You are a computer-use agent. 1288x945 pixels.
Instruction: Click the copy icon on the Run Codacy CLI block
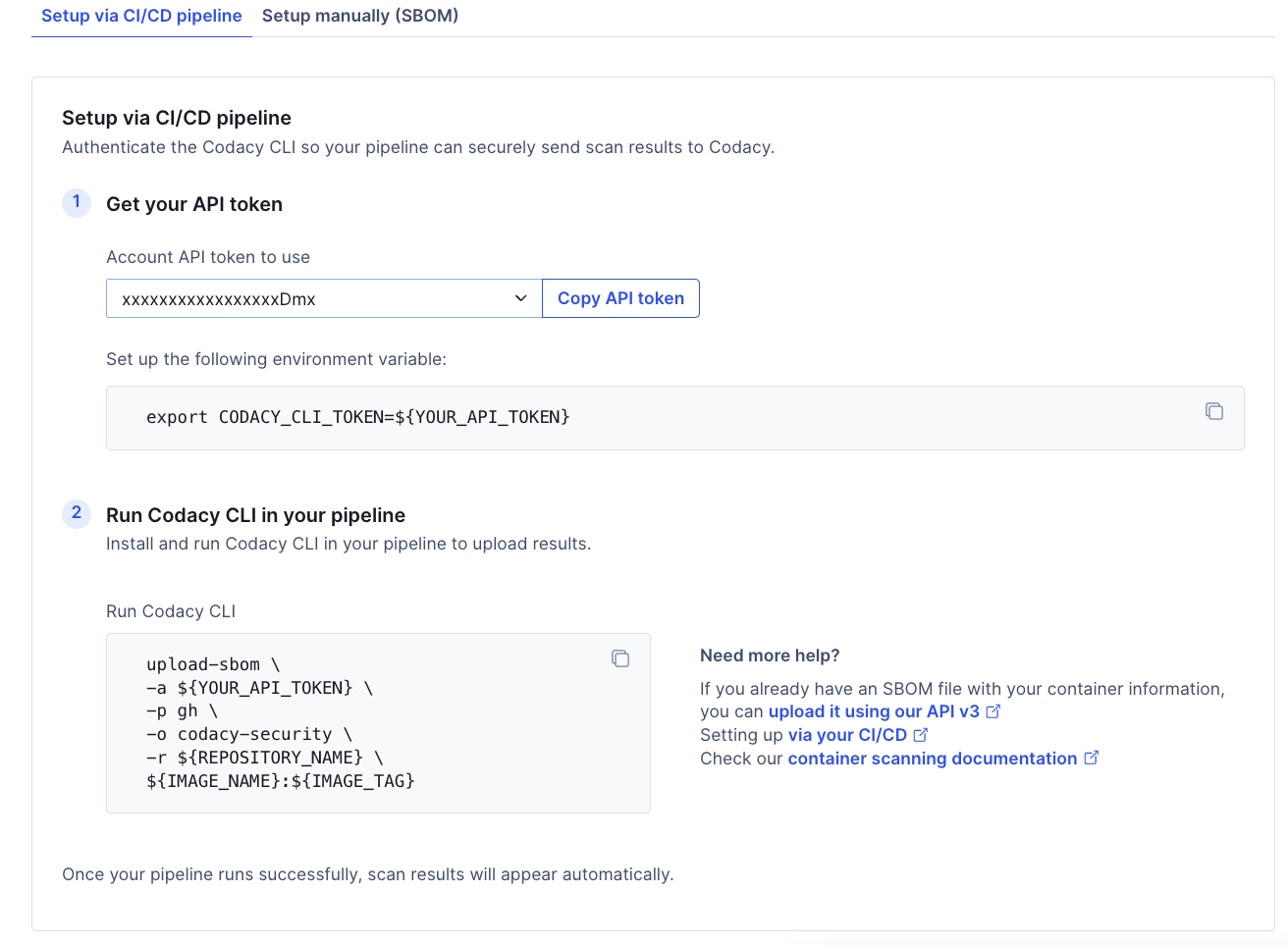point(620,658)
